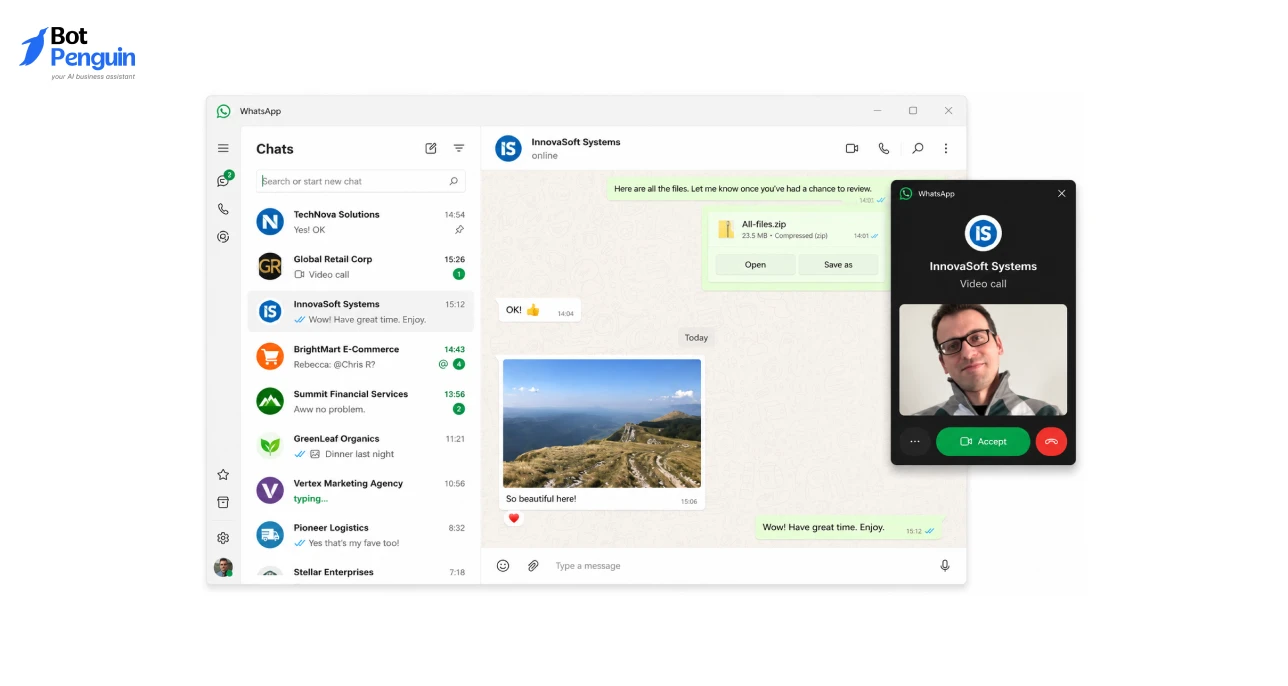Viewport: 1288px width, 686px height.
Task: Click the heart reaction under the photo
Action: point(514,518)
